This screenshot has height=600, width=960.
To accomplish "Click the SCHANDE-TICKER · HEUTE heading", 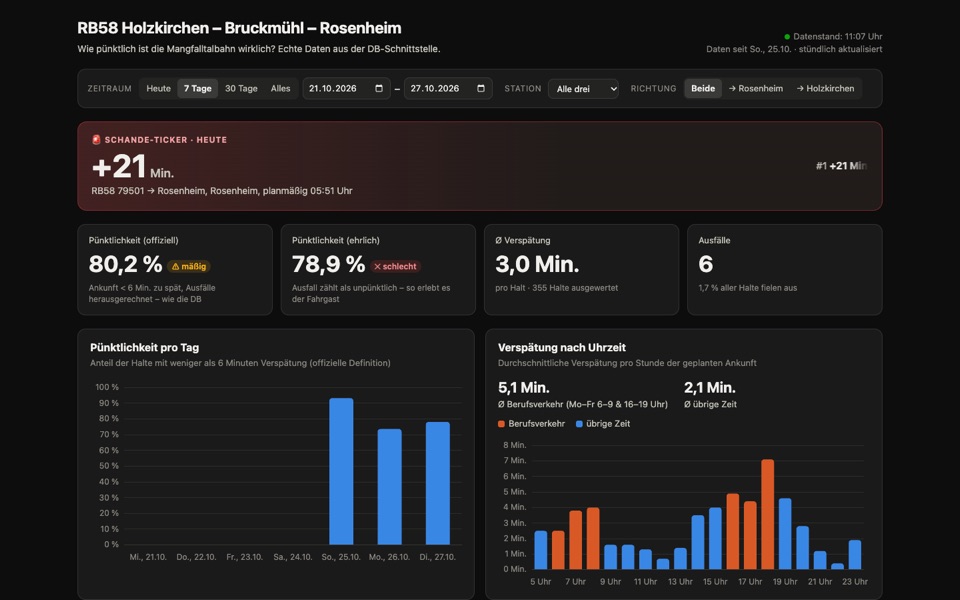I will pyautogui.click(x=165, y=140).
